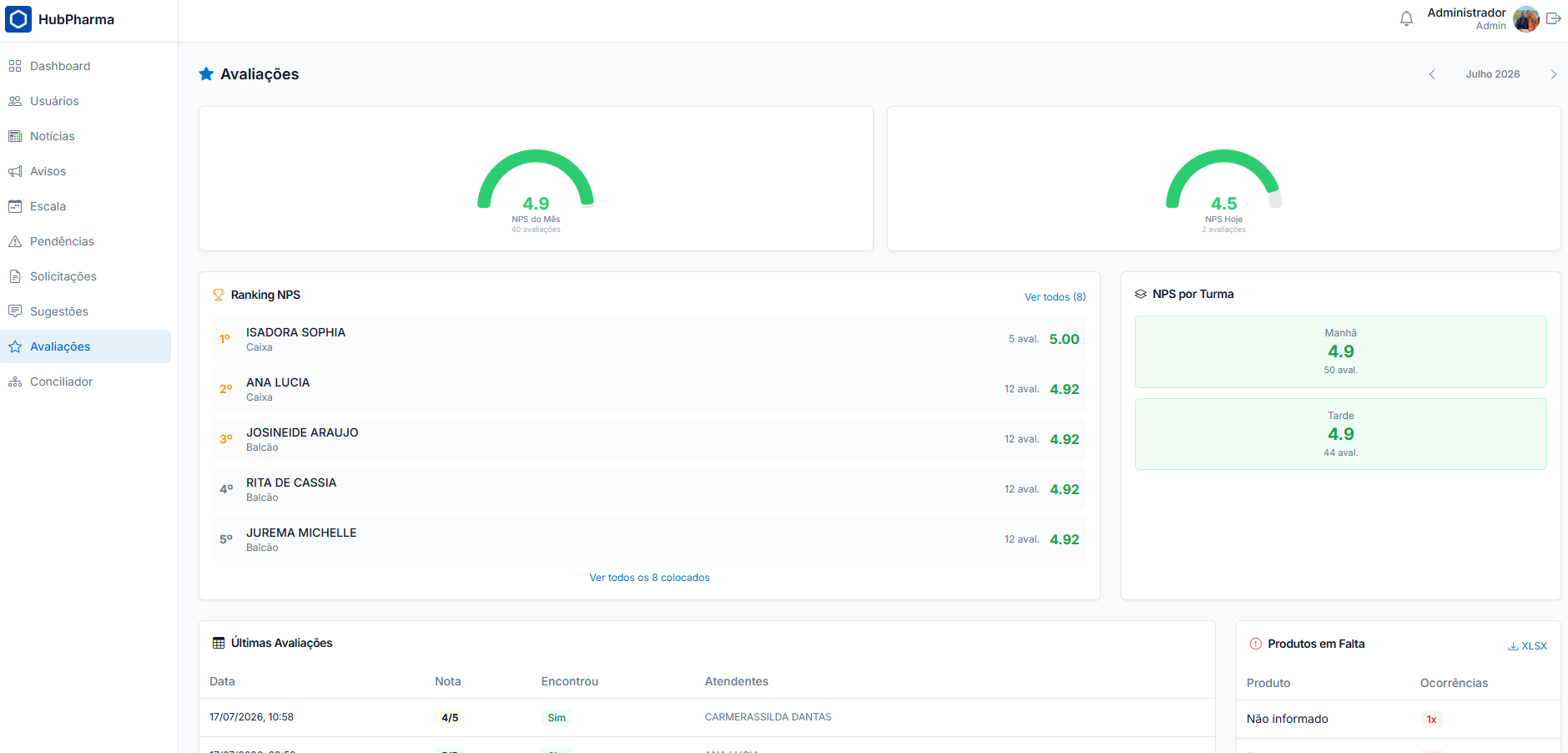Click the 5.00 score for ISADORA SOPHIA
The height and width of the screenshot is (753, 1568).
pyautogui.click(x=1064, y=339)
